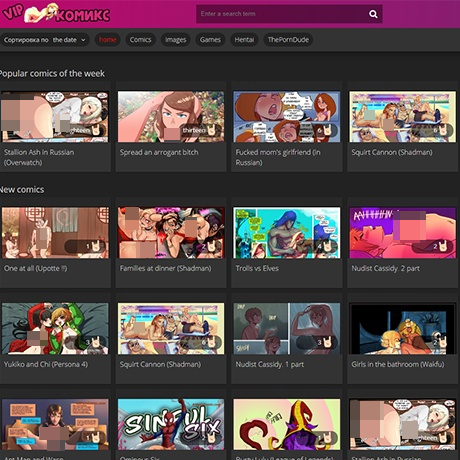This screenshot has height=460, width=460.
Task: Open 'Families at dinner (Shadman)' title link
Action: 165,268
